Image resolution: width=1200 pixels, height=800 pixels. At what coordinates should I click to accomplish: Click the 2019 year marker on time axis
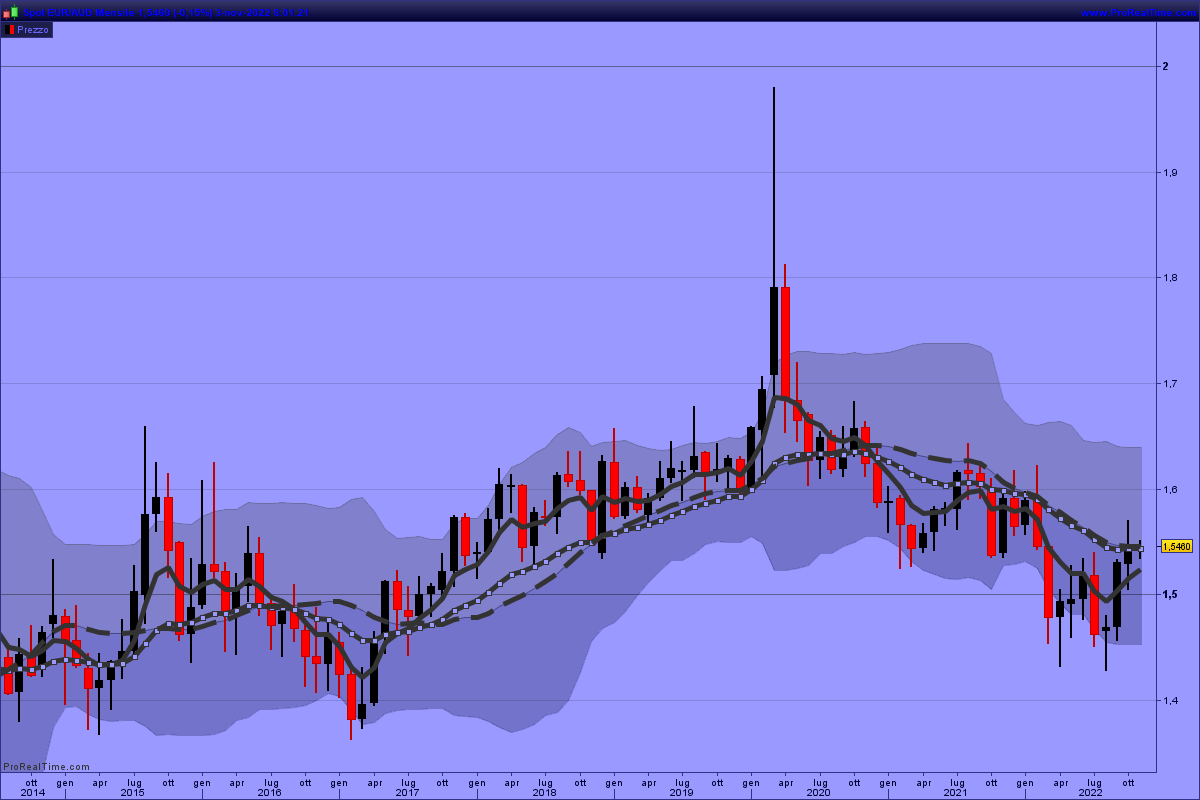coord(681,793)
